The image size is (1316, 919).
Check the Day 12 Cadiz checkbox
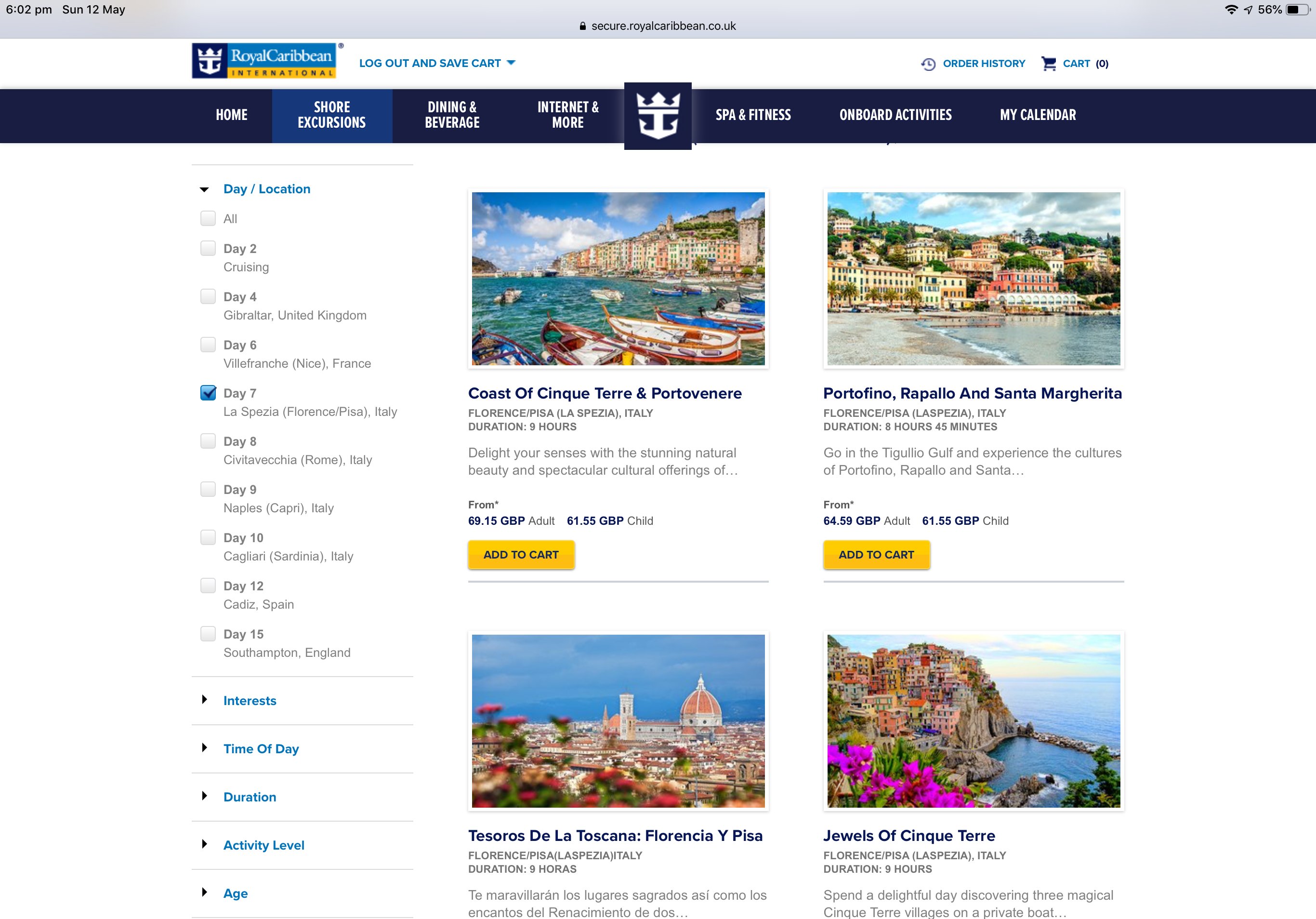(208, 586)
